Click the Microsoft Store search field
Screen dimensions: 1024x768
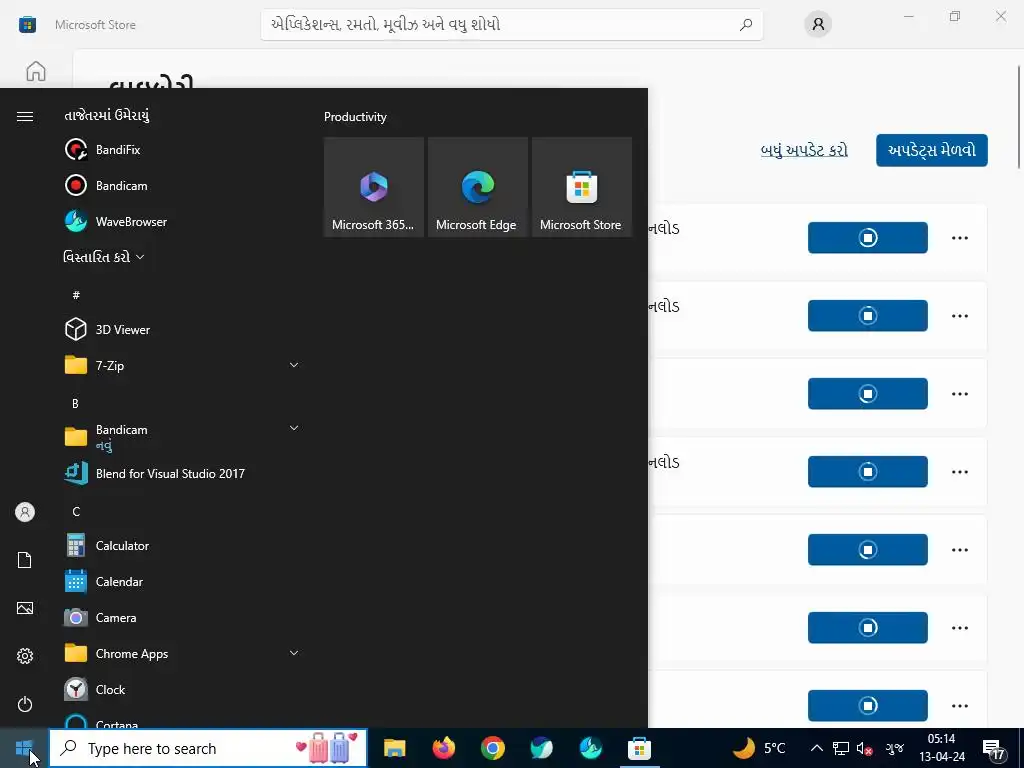511,25
